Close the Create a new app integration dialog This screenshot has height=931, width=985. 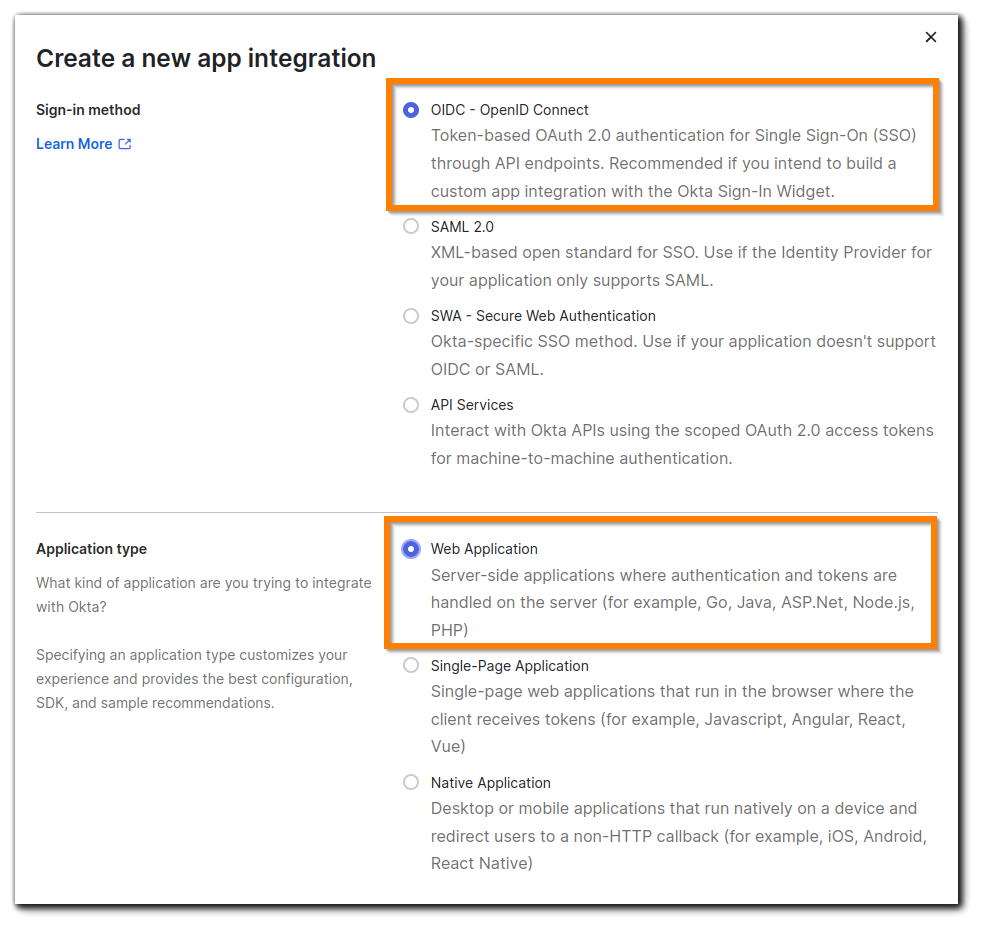pos(930,37)
